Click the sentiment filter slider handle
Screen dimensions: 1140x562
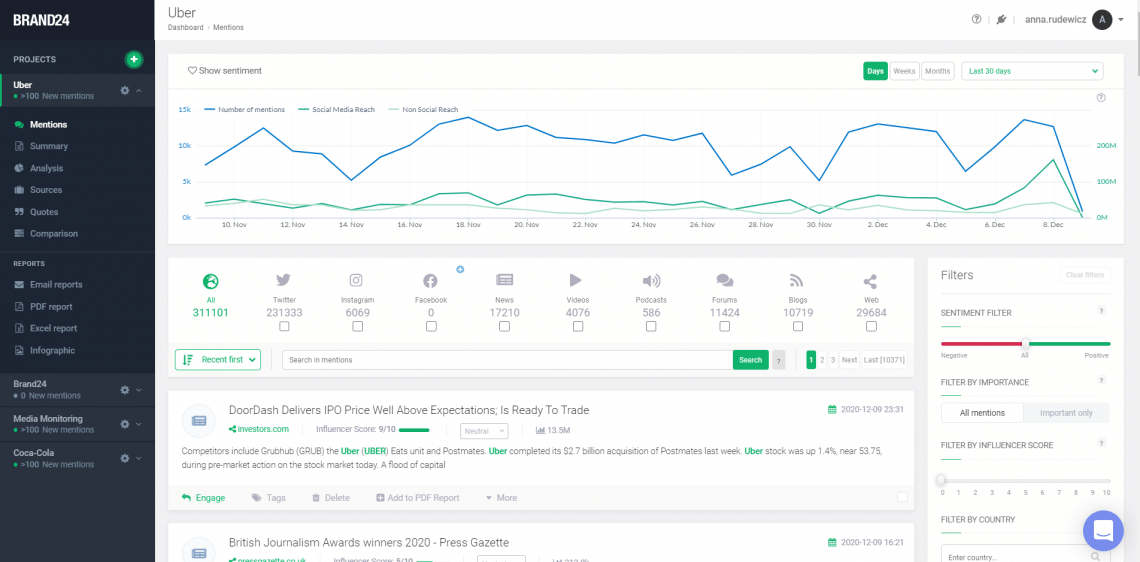click(x=1025, y=344)
